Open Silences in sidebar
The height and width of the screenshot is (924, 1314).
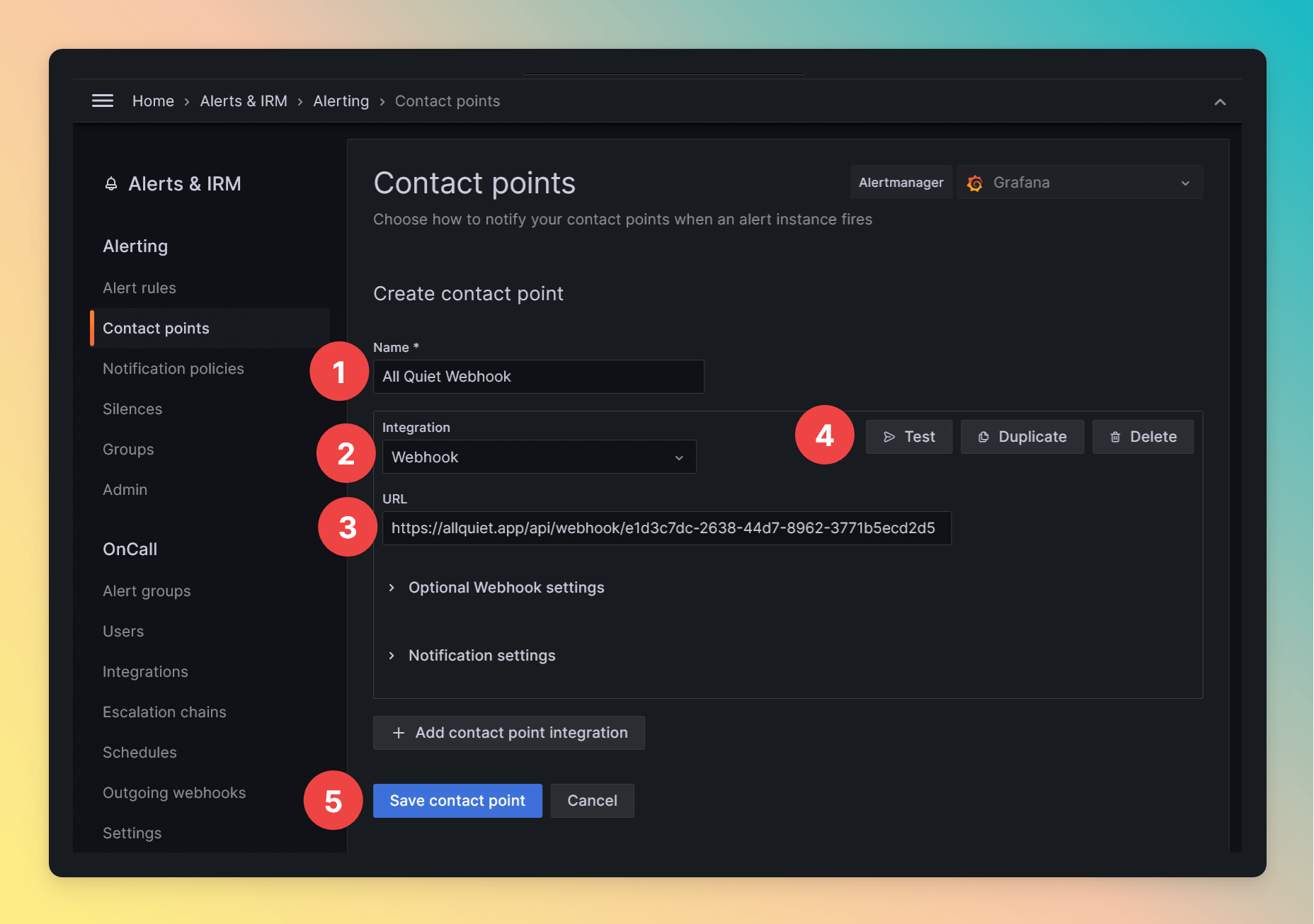click(132, 409)
